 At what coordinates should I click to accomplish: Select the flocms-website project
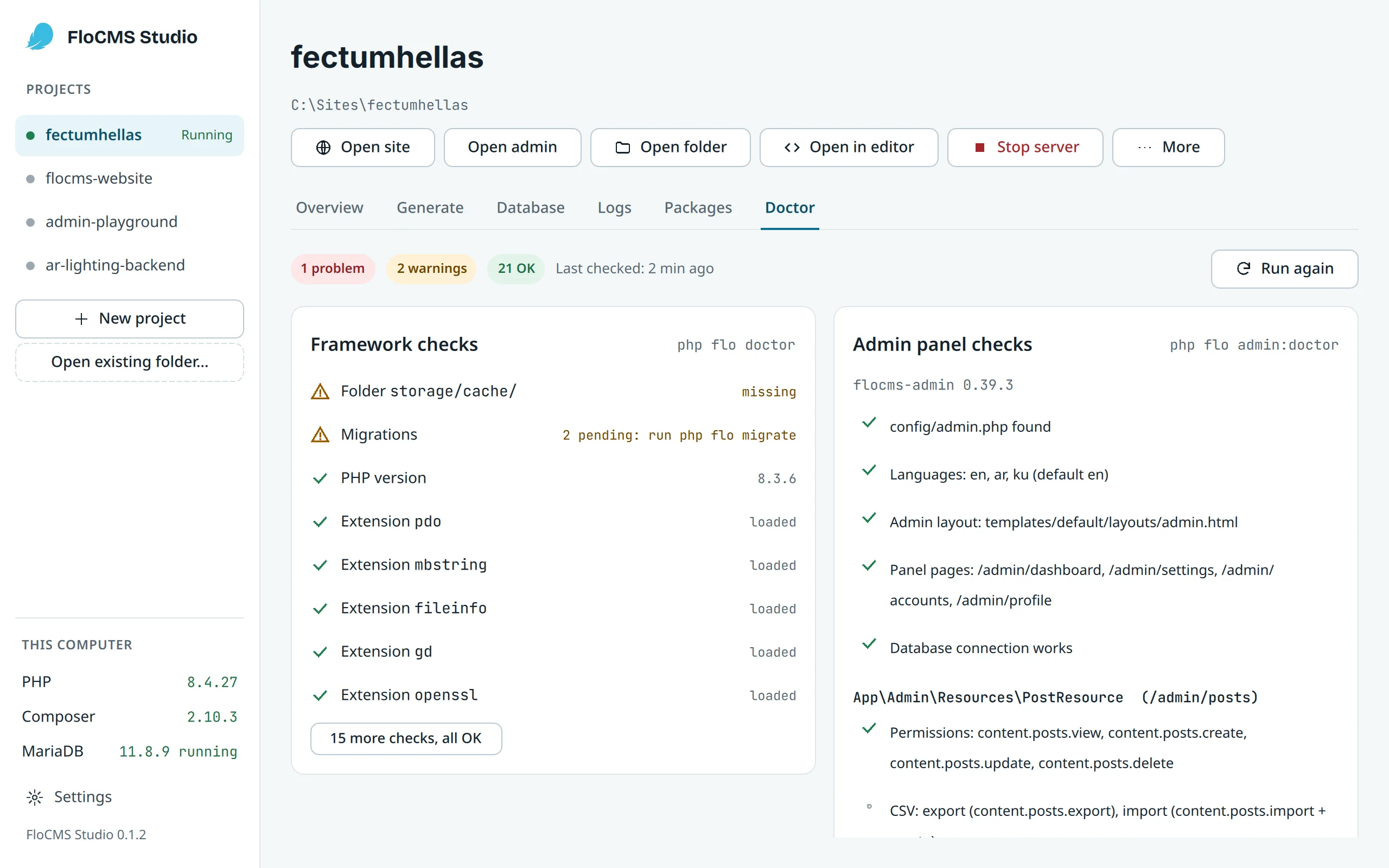pyautogui.click(x=130, y=178)
